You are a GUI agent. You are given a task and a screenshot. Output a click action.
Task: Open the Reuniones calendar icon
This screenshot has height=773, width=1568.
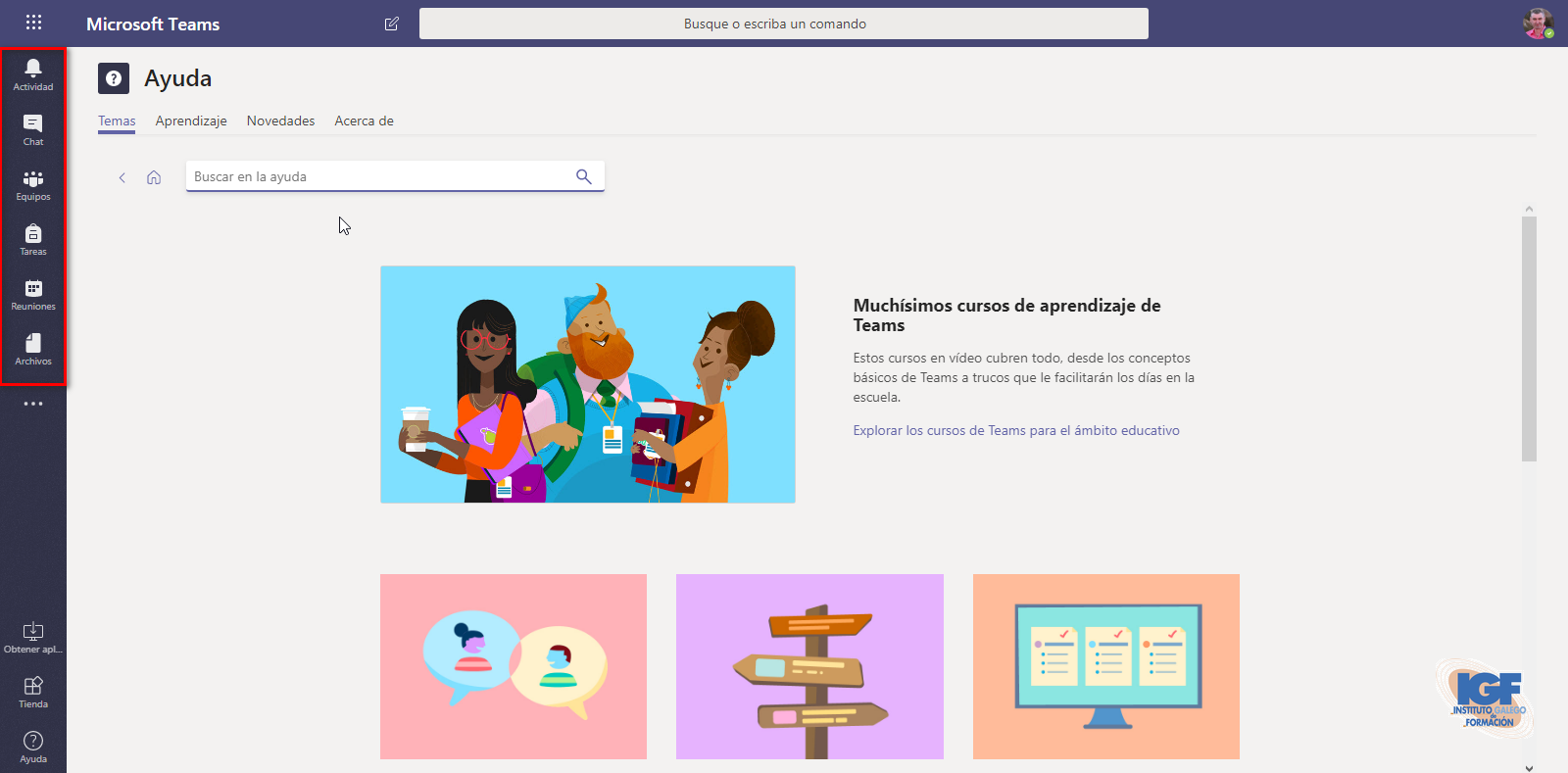[x=33, y=293]
